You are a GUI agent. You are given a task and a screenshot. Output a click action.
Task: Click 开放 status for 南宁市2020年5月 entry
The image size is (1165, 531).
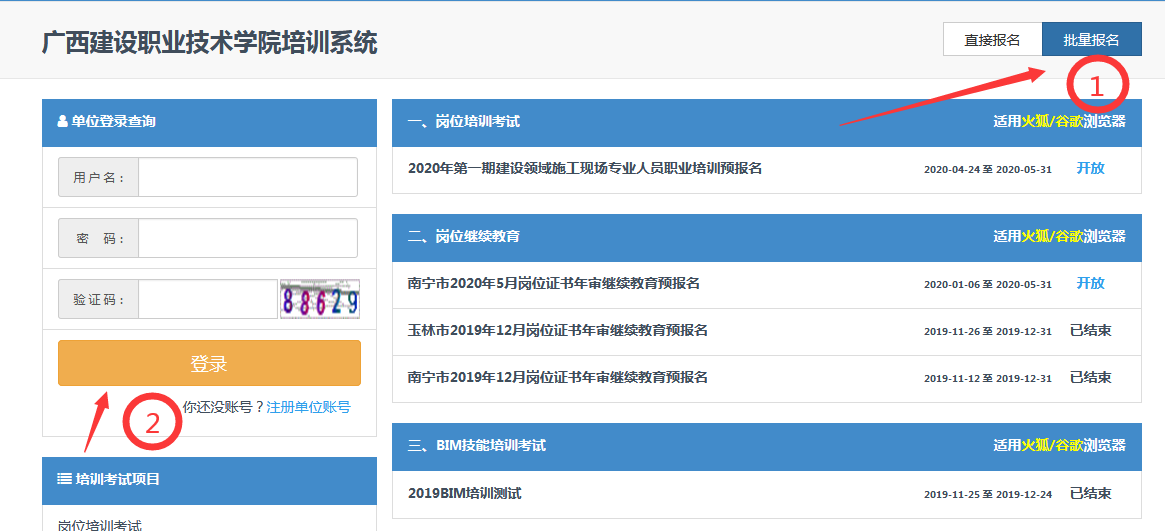(x=1090, y=284)
